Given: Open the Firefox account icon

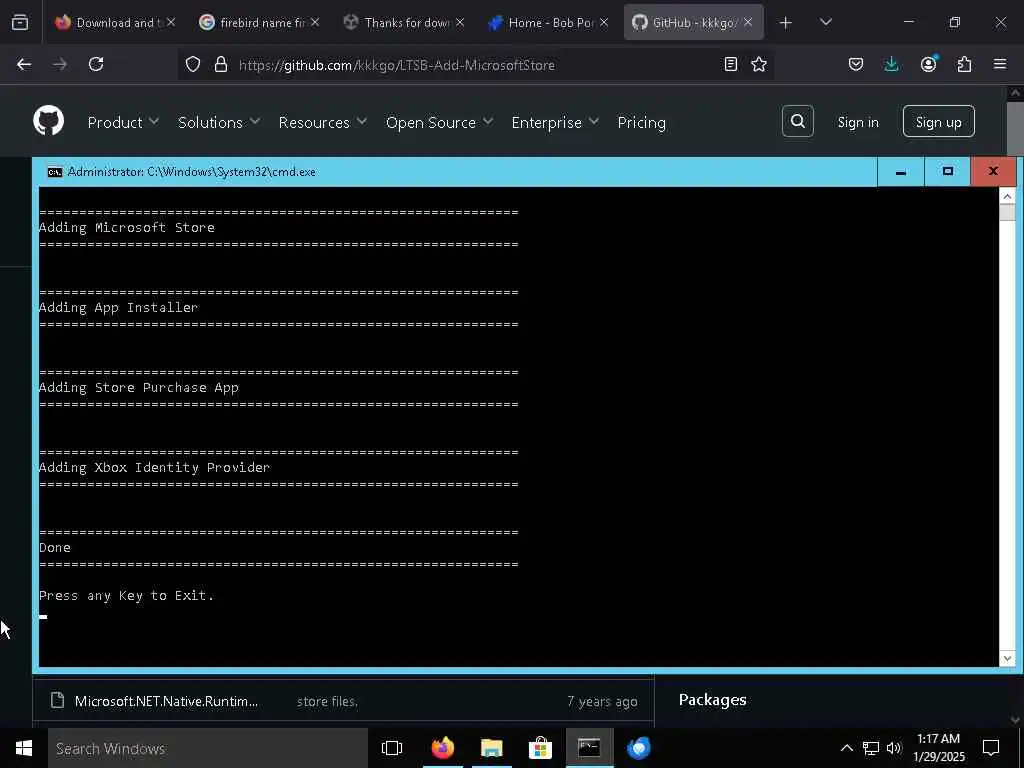Looking at the screenshot, I should point(929,63).
